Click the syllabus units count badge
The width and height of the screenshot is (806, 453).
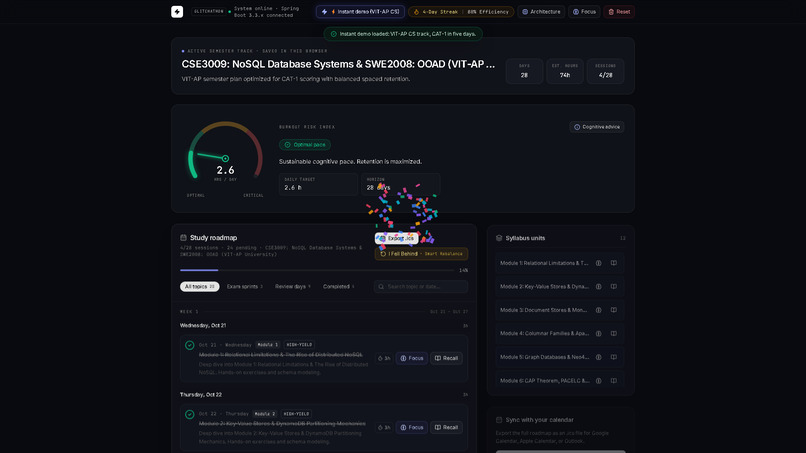click(622, 238)
